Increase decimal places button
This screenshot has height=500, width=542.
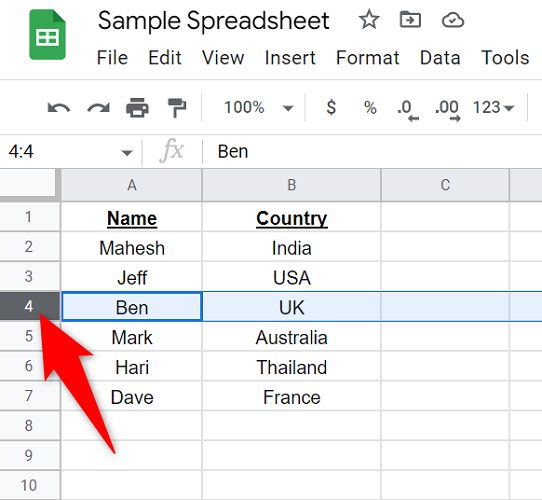pos(448,110)
